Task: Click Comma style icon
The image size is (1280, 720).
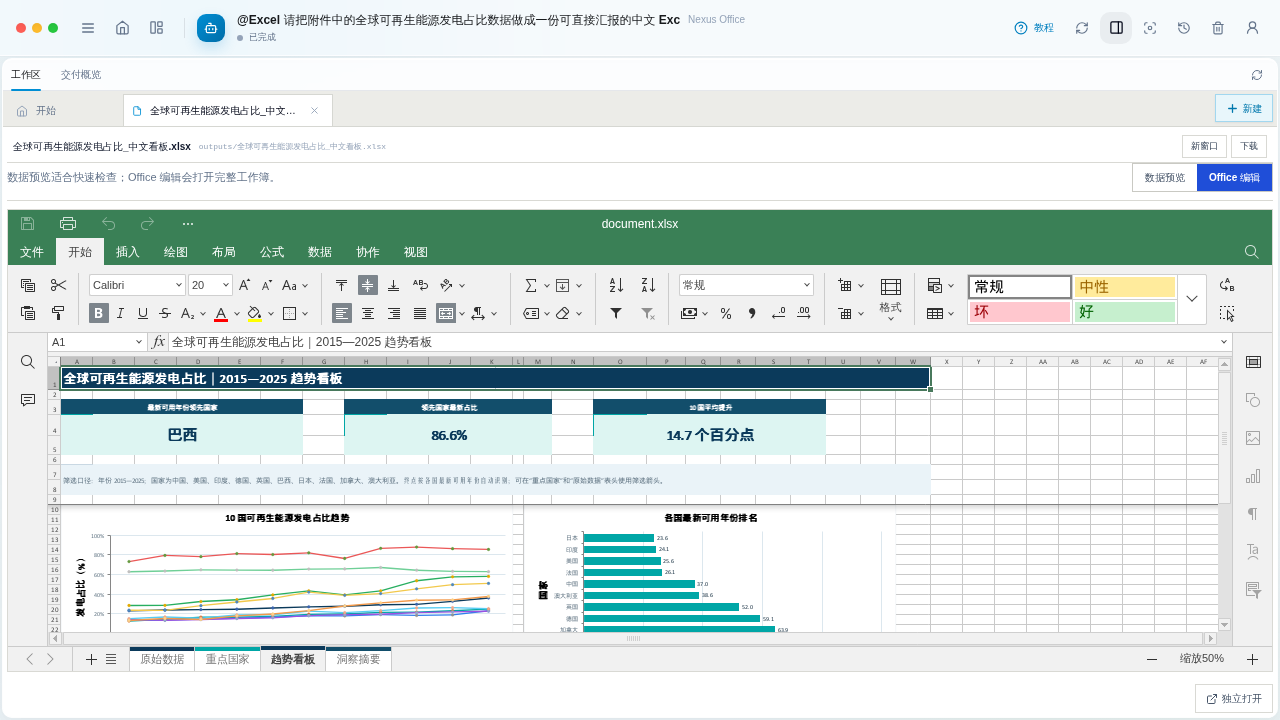Action: 752,313
